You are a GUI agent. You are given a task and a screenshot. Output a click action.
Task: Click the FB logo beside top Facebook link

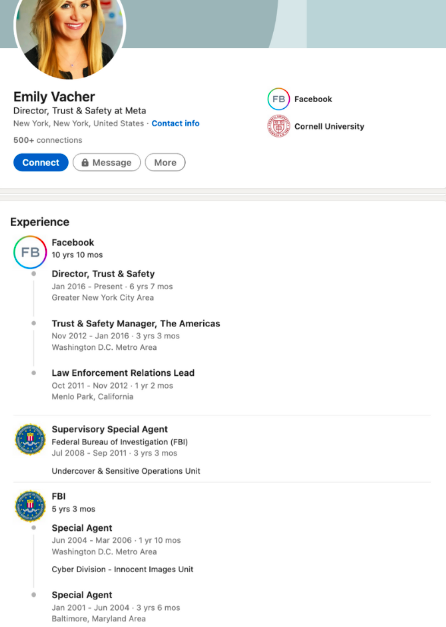tap(278, 99)
